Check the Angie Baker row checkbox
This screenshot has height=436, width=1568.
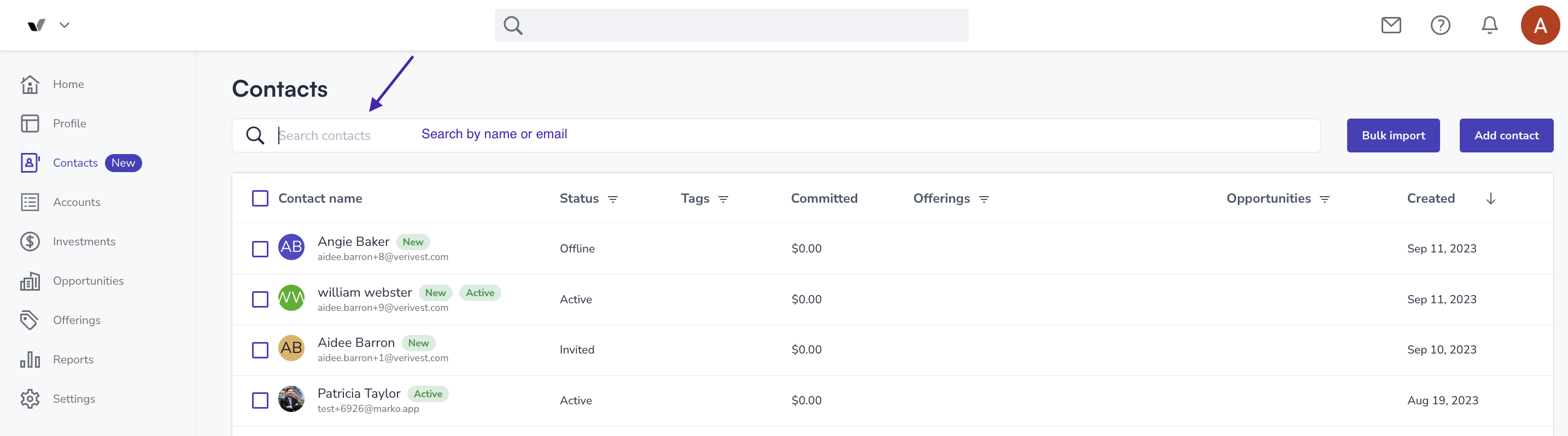[x=260, y=249]
